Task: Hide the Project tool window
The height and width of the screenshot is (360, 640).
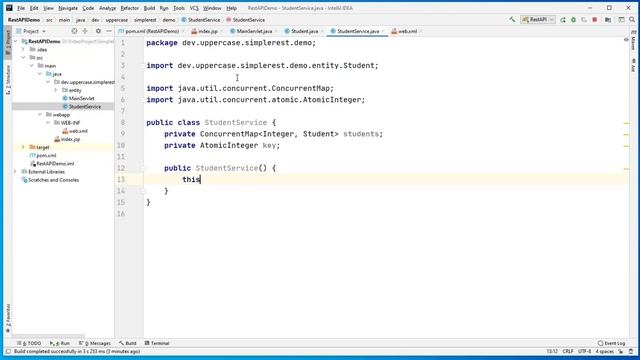Action: pos(109,31)
